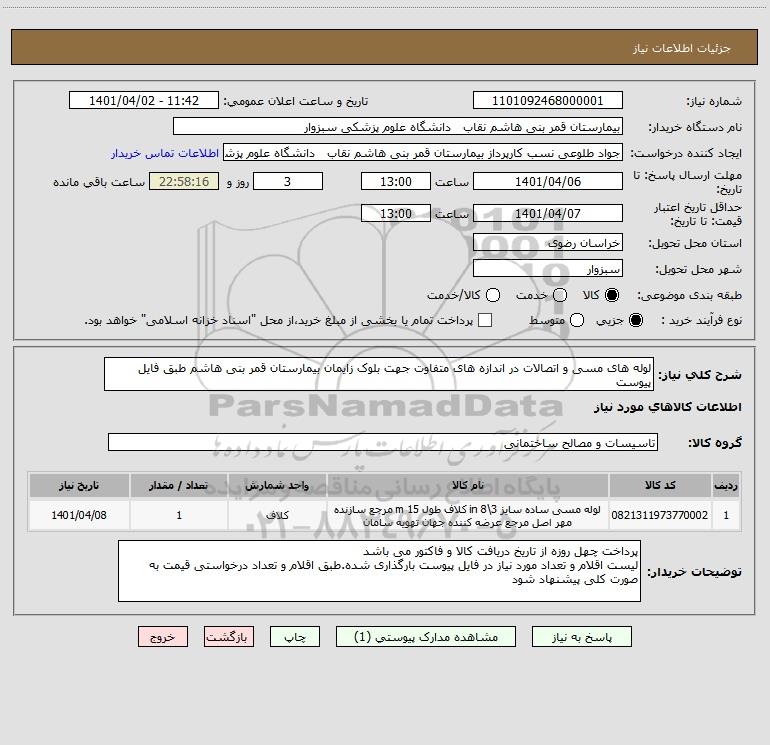This screenshot has height=745, width=770.
Task: Click the لوله مسی ساده product name cell
Action: point(468,515)
